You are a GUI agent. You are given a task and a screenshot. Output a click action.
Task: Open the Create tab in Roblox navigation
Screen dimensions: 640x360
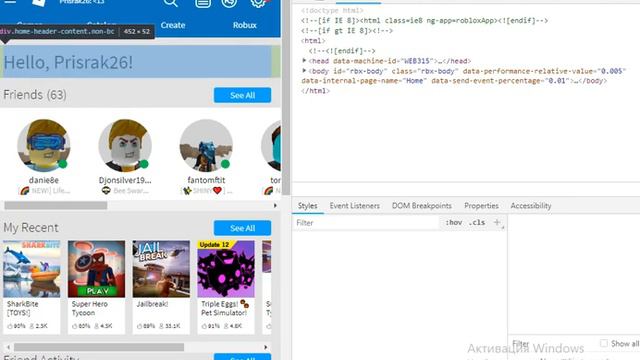click(173, 25)
